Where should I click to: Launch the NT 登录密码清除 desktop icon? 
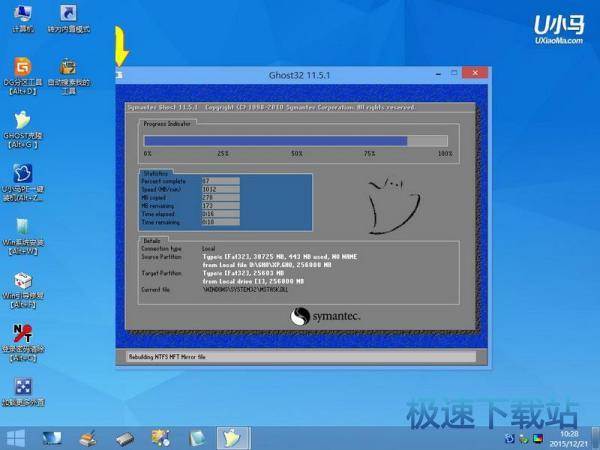23,343
